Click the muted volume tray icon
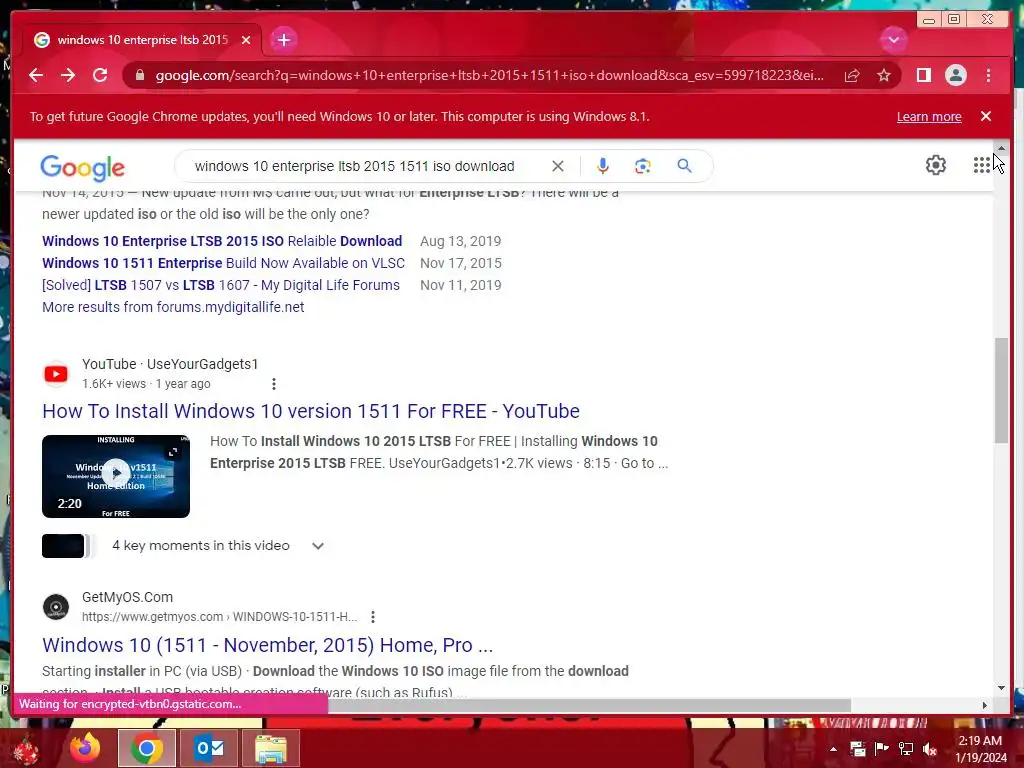Image resolution: width=1024 pixels, height=768 pixels. pyautogui.click(x=929, y=749)
